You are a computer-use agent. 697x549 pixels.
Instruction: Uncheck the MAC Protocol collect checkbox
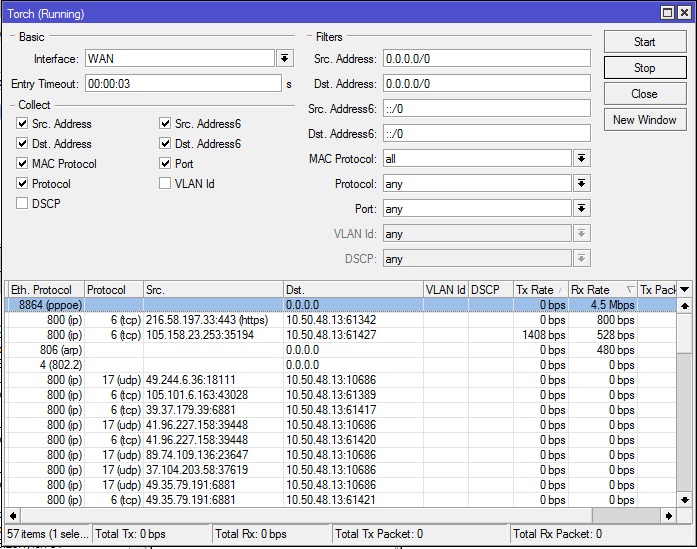pyautogui.click(x=22, y=164)
